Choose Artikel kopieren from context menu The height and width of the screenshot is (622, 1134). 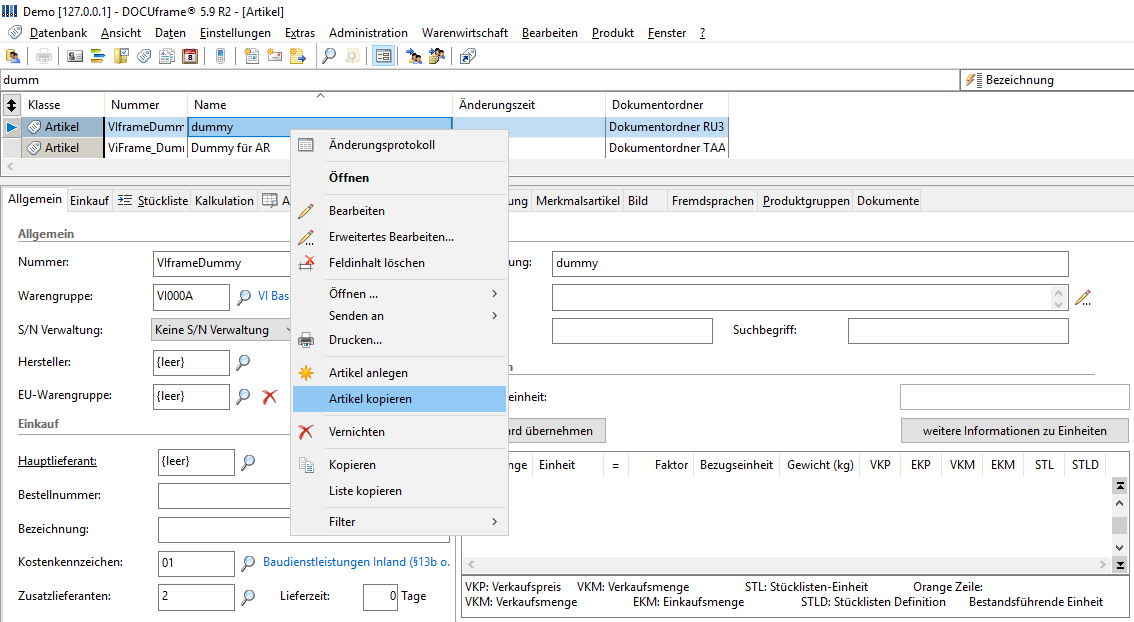[399, 399]
